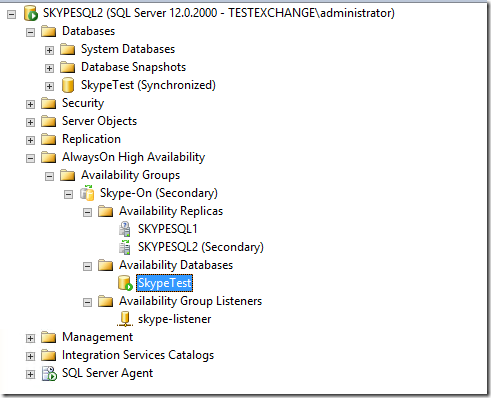Collapse the Availability Databases node
Screen dimensions: 491x398
87,266
